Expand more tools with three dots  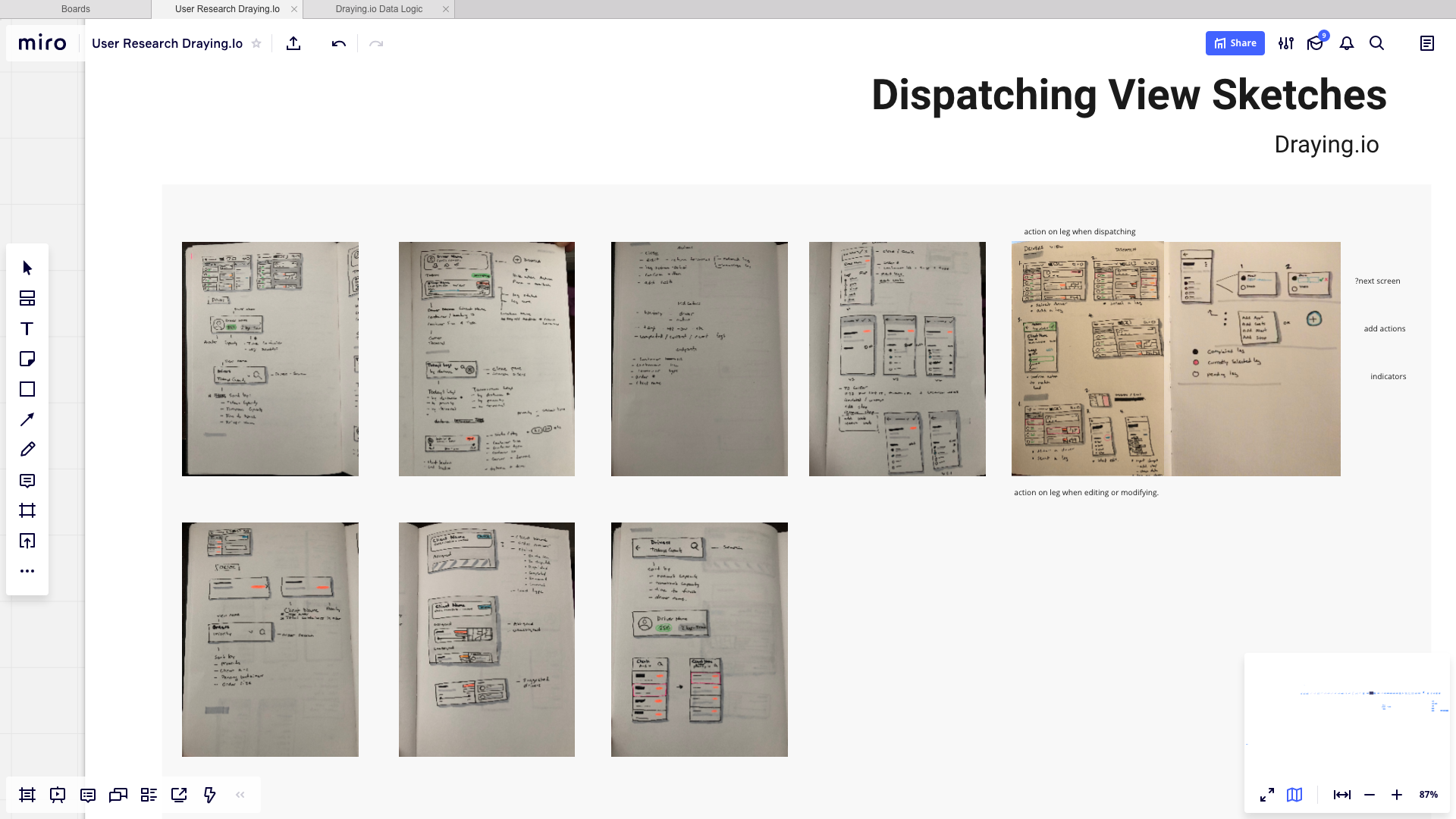point(27,571)
